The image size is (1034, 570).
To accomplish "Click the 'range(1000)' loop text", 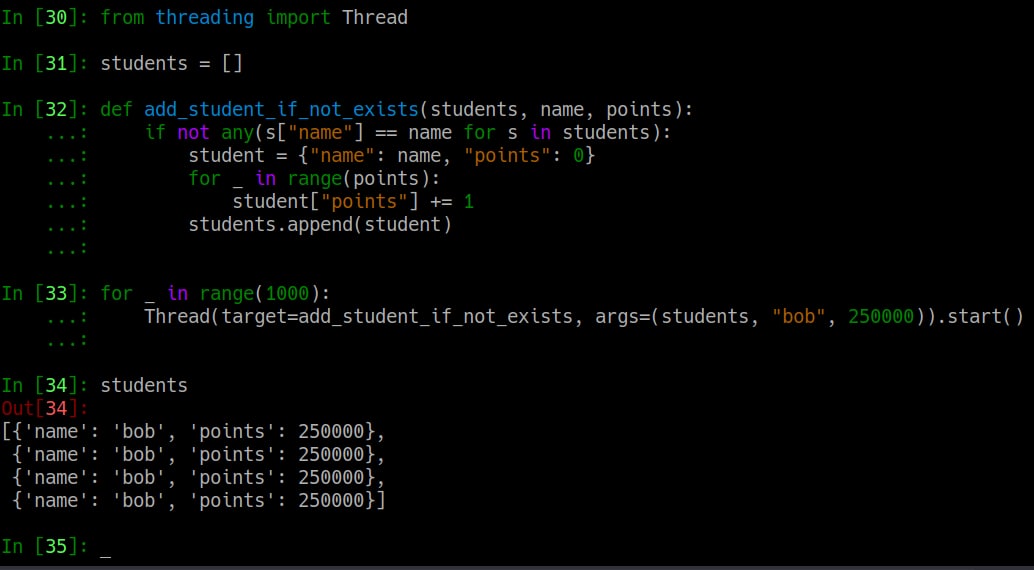I will pos(260,293).
